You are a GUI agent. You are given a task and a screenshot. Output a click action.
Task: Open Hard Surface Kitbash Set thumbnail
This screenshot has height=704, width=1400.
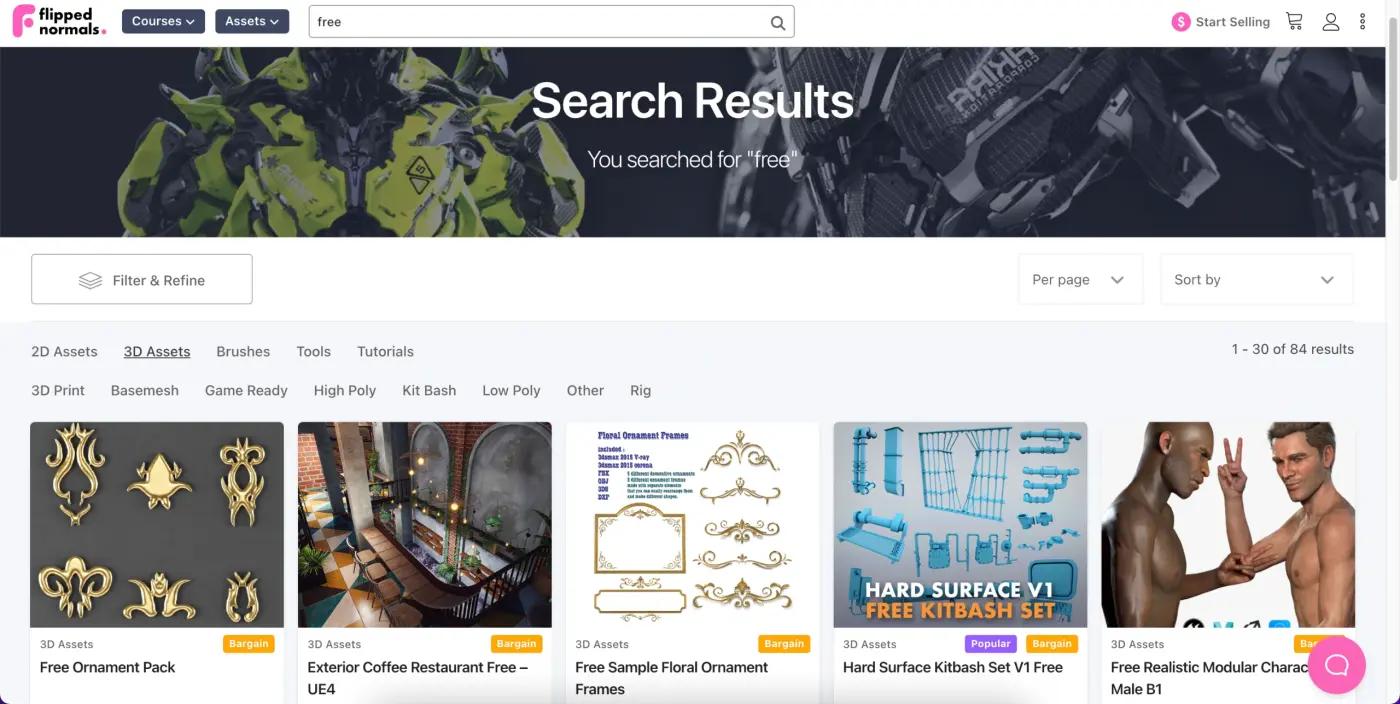(x=960, y=525)
